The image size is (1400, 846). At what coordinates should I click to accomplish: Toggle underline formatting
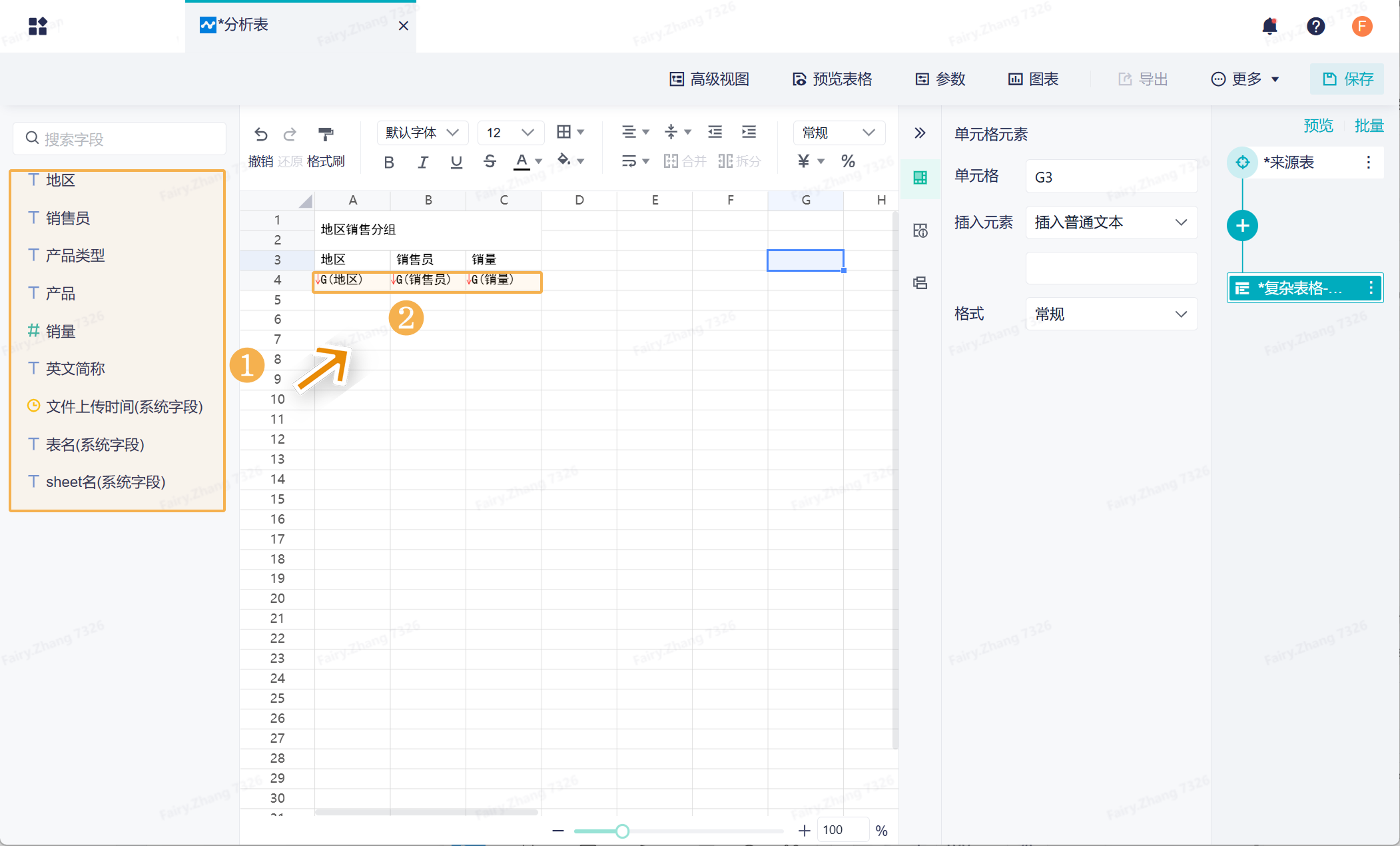(456, 161)
